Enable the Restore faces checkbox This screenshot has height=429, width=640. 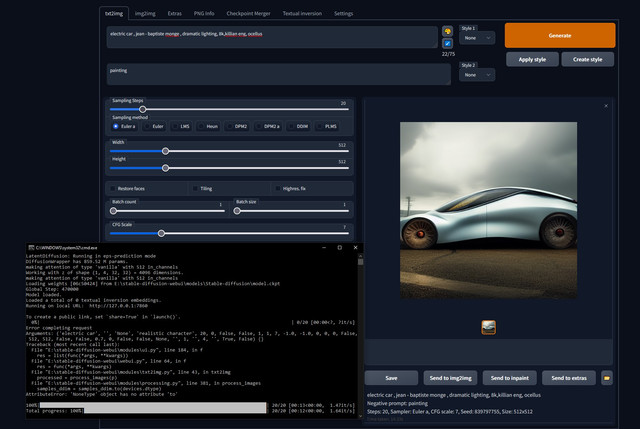[113, 189]
